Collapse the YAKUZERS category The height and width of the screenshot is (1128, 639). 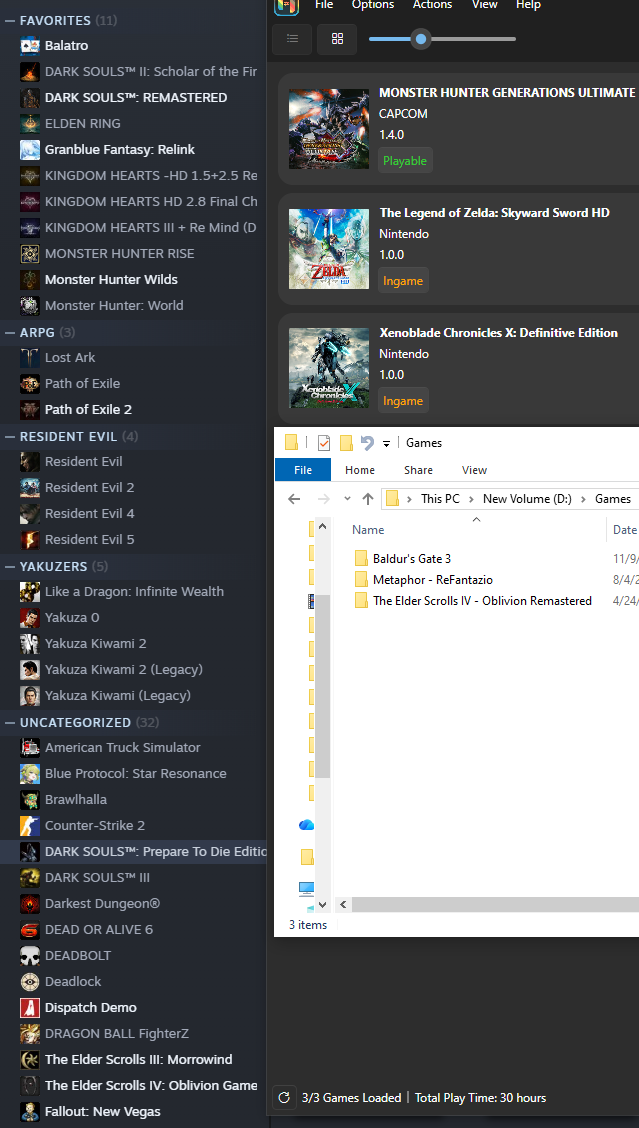(x=10, y=566)
